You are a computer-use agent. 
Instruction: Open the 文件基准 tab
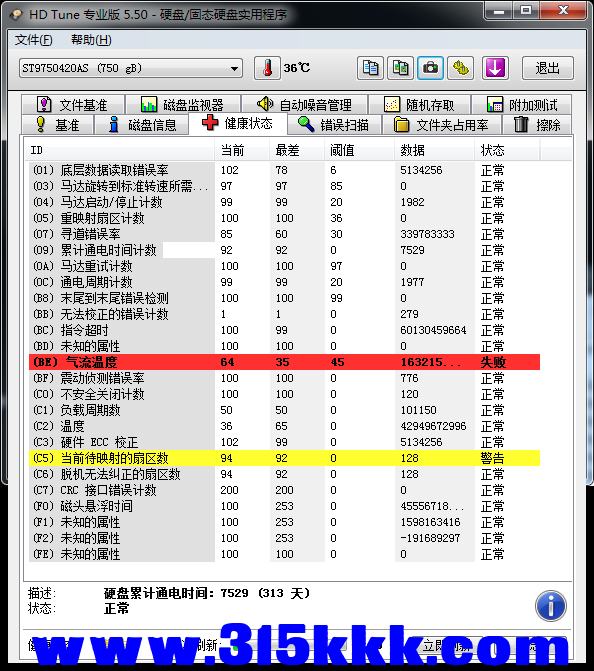coord(73,105)
